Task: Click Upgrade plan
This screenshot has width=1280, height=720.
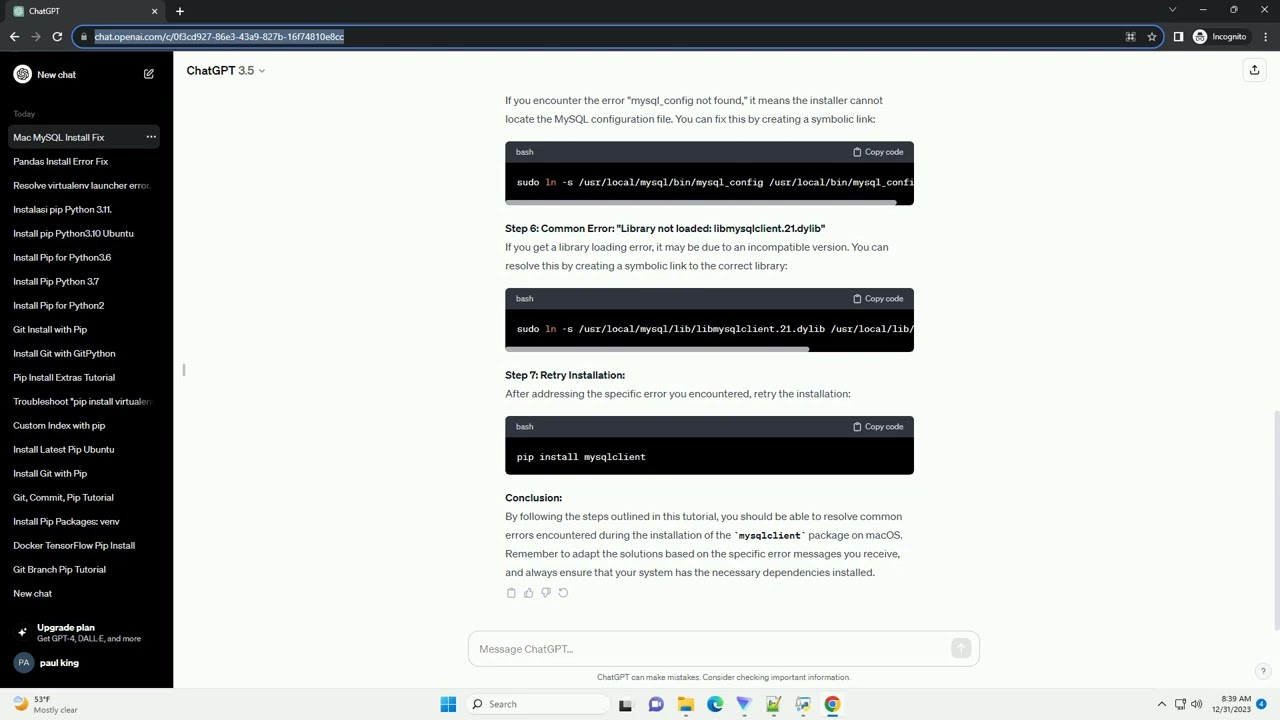Action: click(x=86, y=632)
